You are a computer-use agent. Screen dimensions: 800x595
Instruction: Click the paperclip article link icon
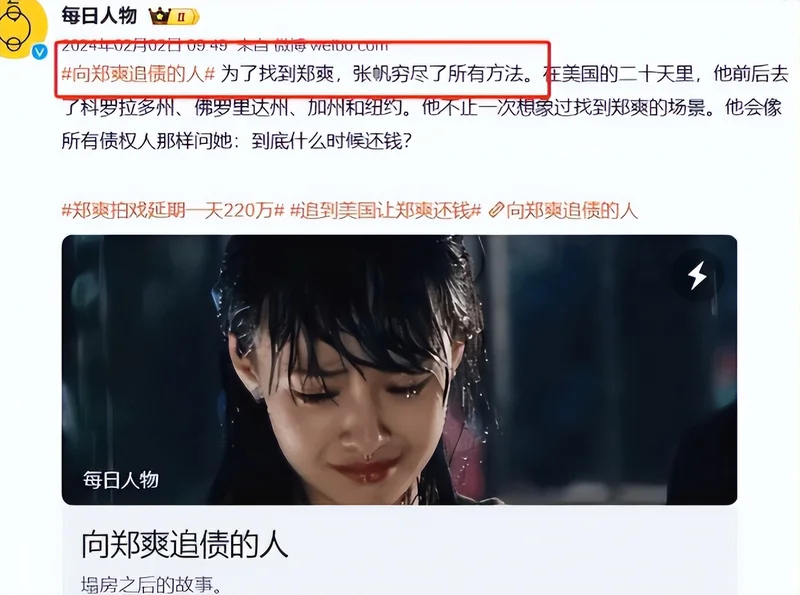tap(495, 210)
